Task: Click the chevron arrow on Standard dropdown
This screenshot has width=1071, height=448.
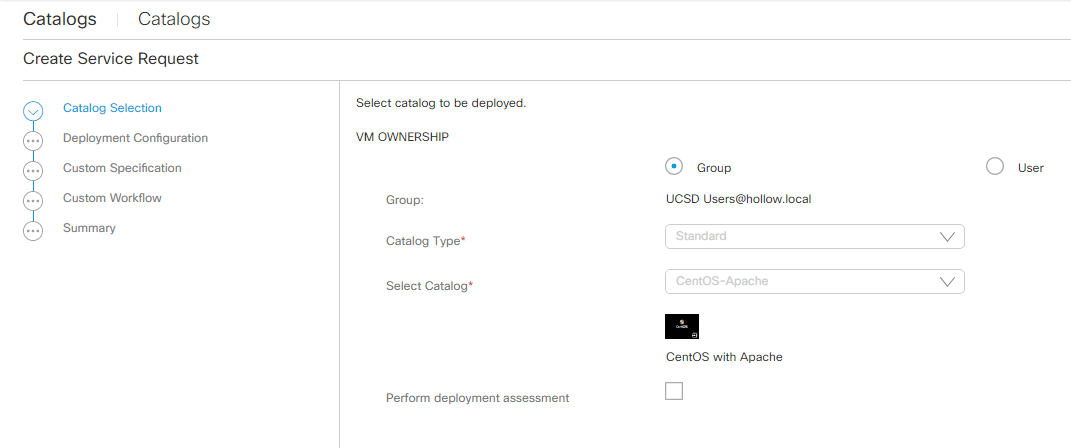Action: click(x=948, y=237)
